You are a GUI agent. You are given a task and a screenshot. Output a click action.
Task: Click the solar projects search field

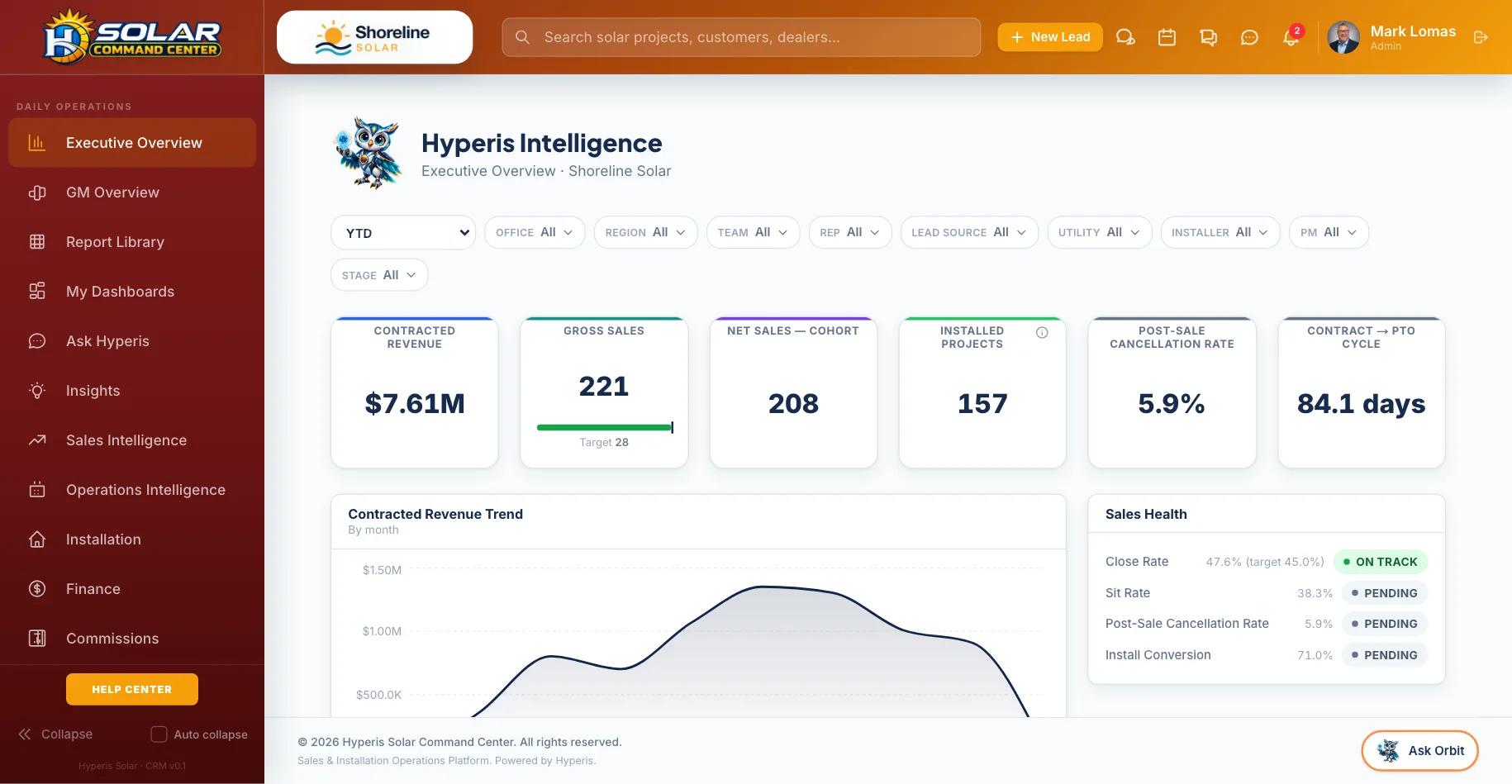coord(741,37)
